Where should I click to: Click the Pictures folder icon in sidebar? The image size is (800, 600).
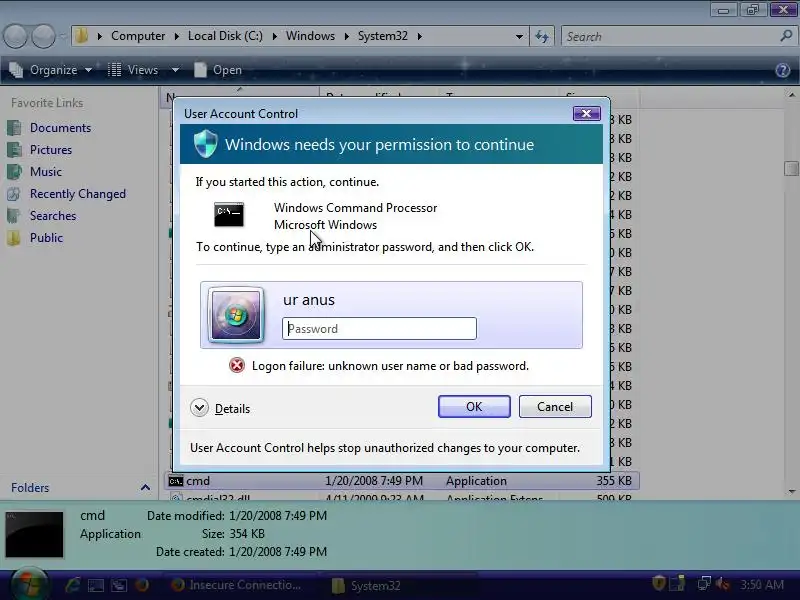tap(14, 149)
